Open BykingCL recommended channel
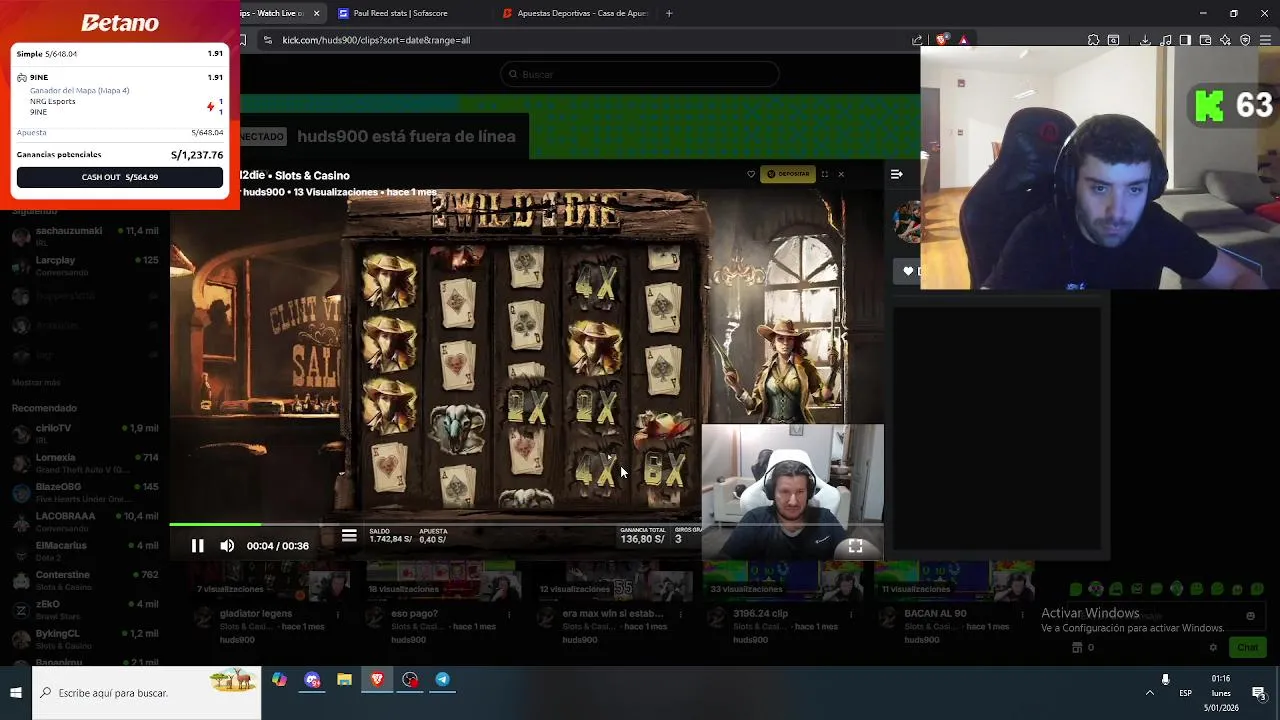 (85, 638)
